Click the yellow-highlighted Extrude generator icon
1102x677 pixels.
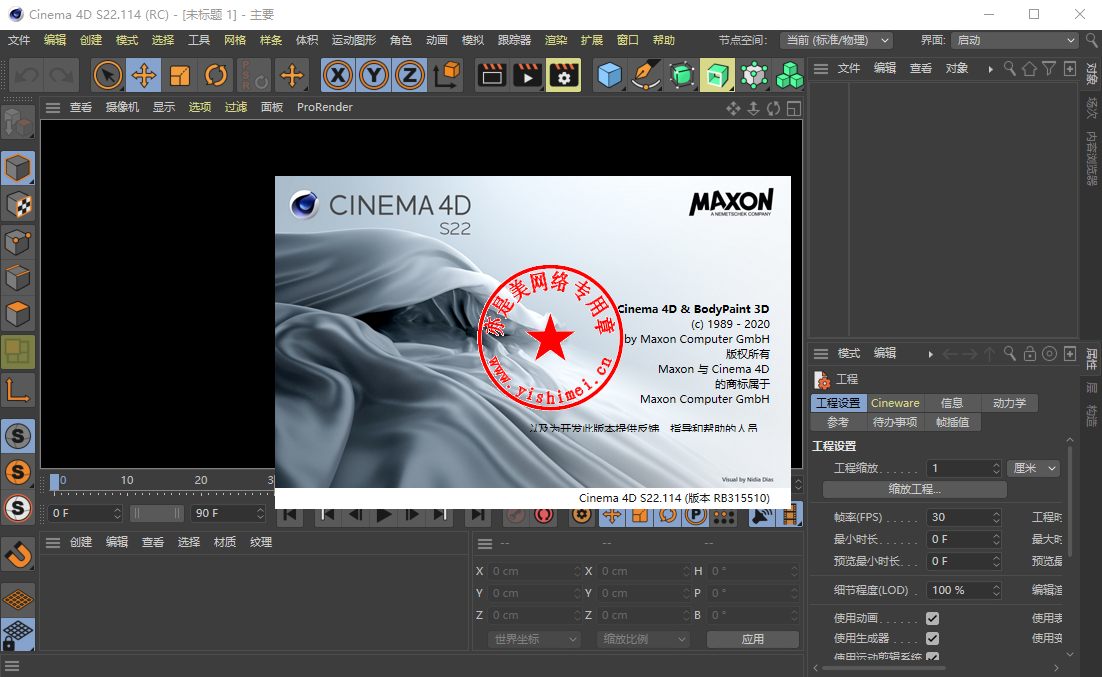click(718, 75)
